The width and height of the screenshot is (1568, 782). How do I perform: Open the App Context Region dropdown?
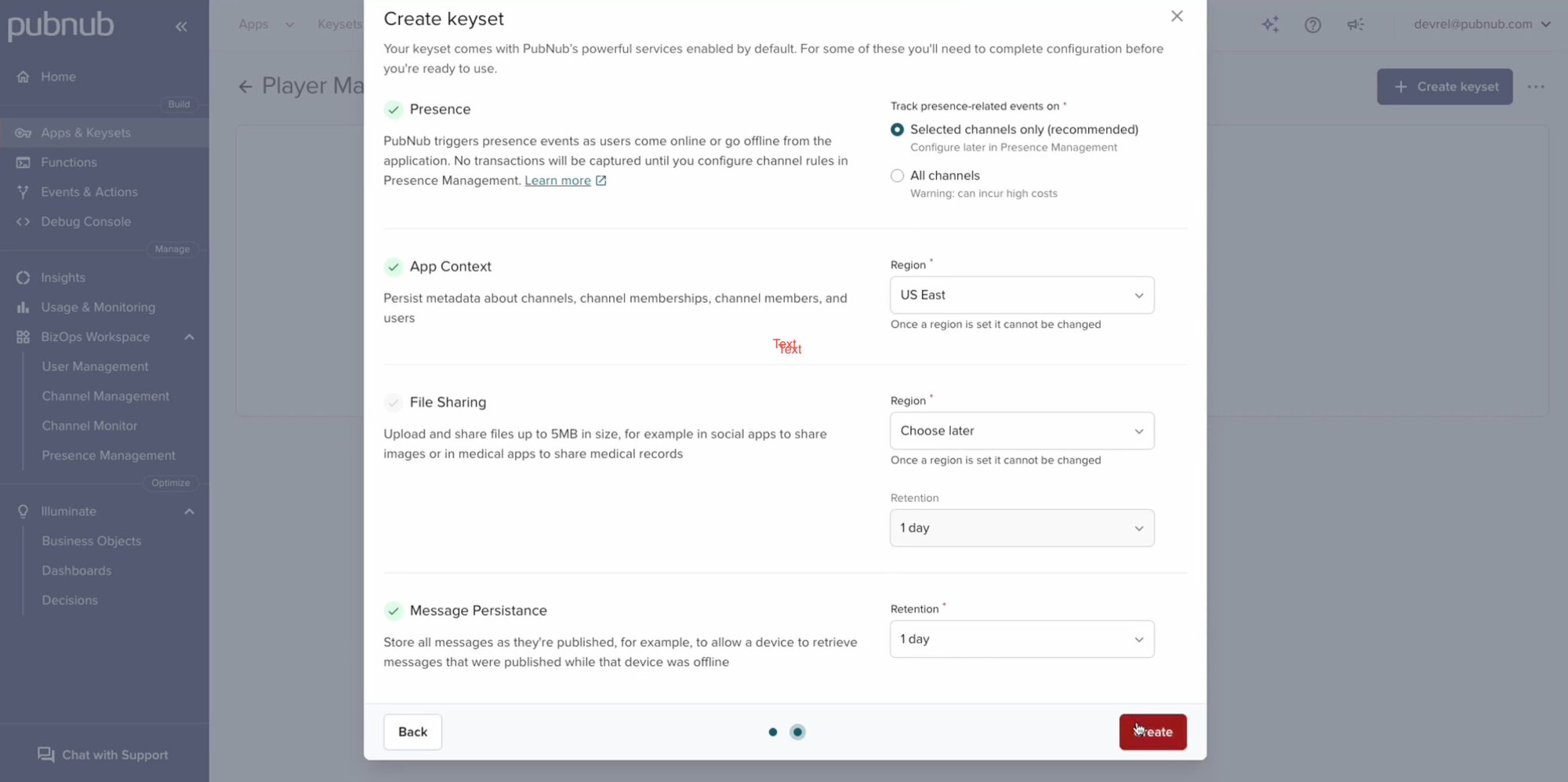[1022, 295]
